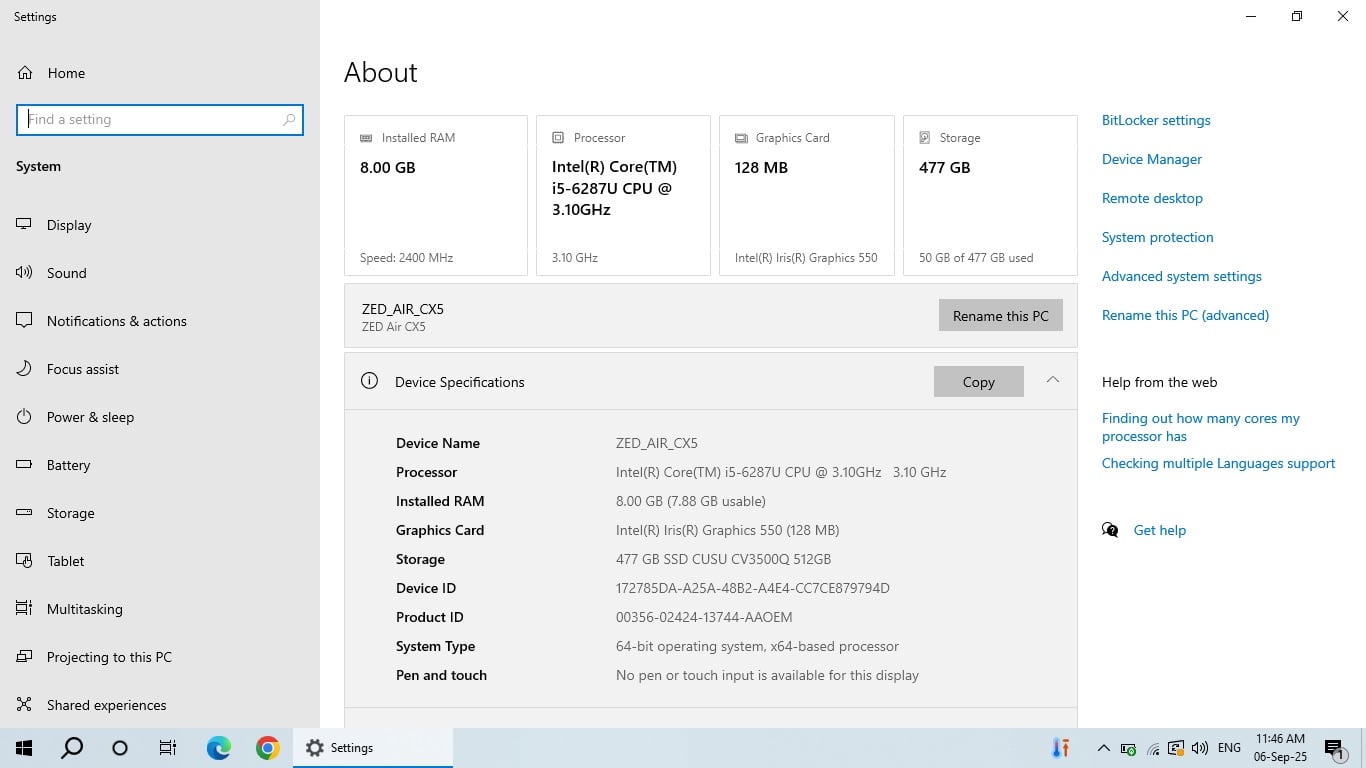Open Cortana from the taskbar

point(120,747)
